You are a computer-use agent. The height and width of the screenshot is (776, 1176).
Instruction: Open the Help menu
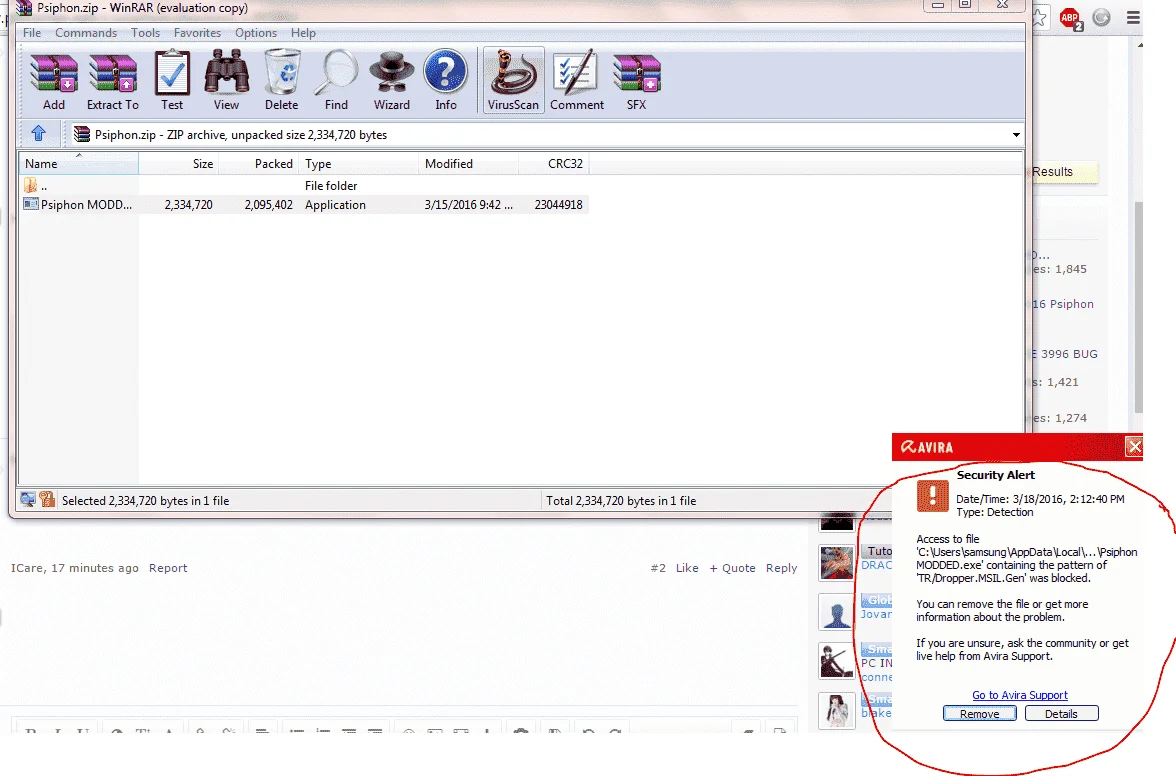tap(303, 33)
